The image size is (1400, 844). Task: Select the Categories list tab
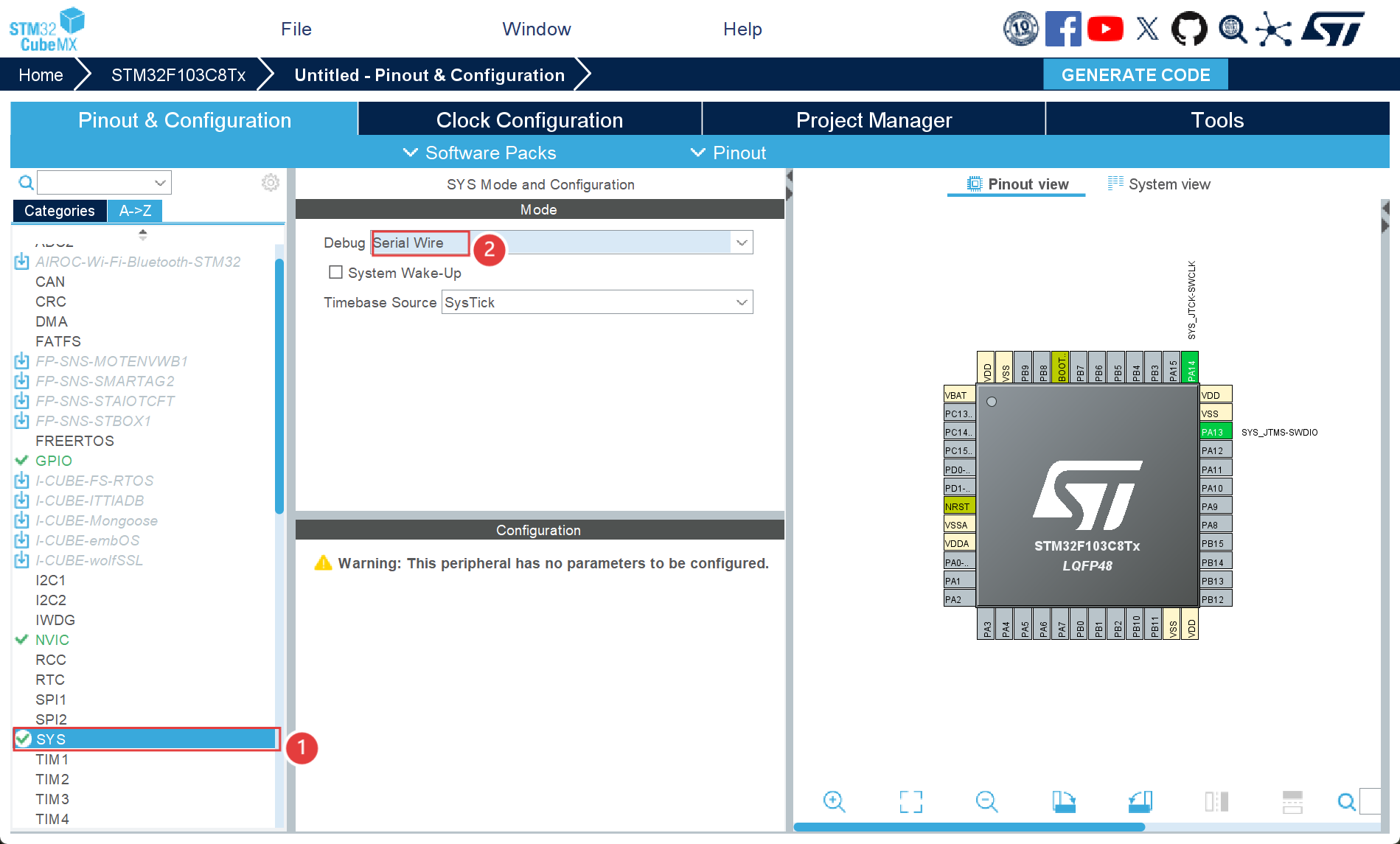60,211
